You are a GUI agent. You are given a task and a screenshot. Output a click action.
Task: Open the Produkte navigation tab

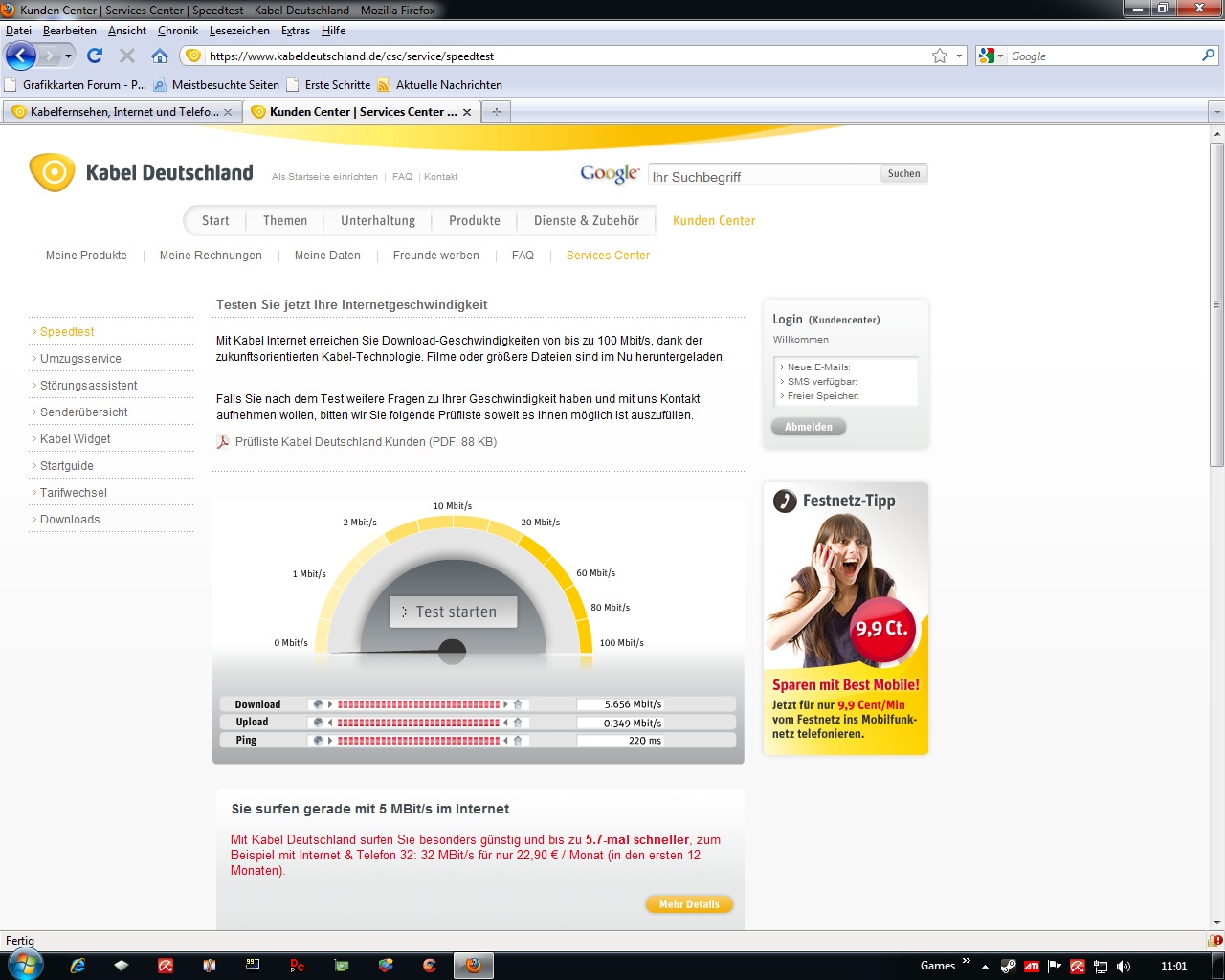475,220
